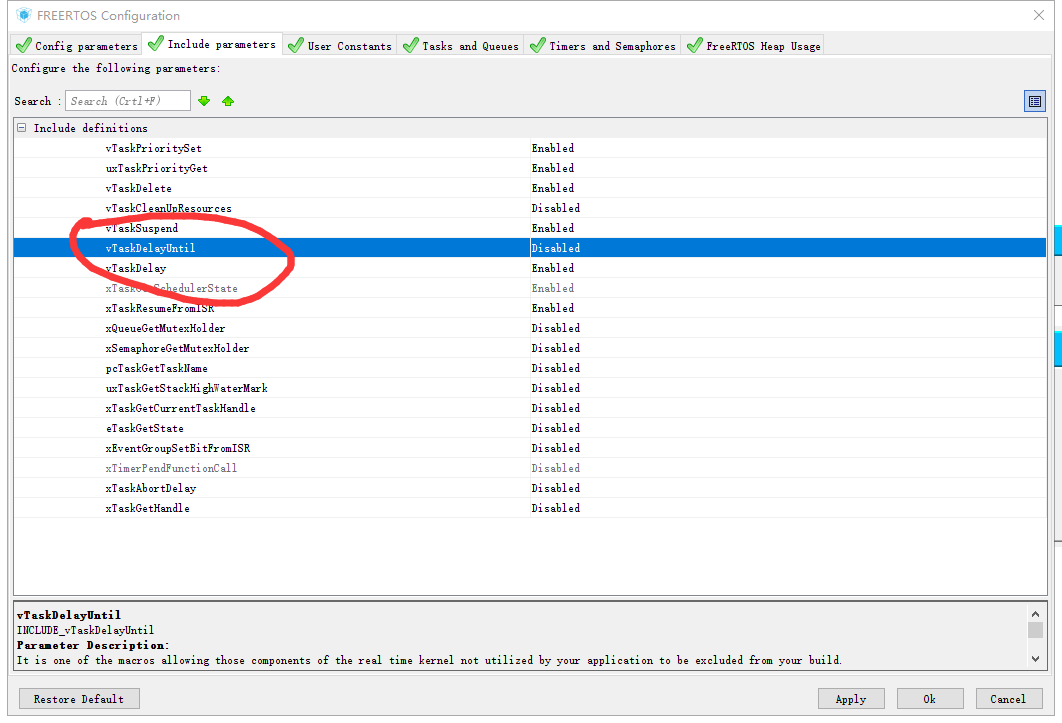Open the FreeRTOS Heap Usage tab

(x=753, y=45)
